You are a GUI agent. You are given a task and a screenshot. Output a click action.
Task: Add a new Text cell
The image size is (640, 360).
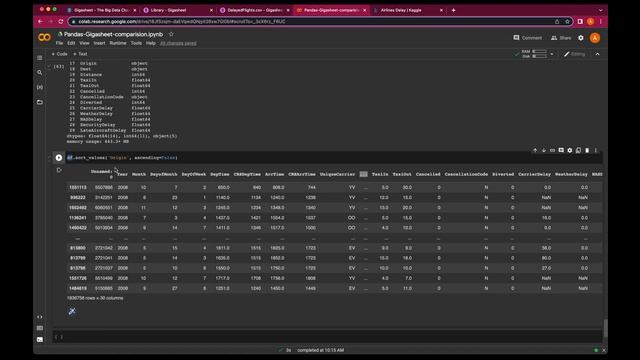pyautogui.click(x=80, y=54)
